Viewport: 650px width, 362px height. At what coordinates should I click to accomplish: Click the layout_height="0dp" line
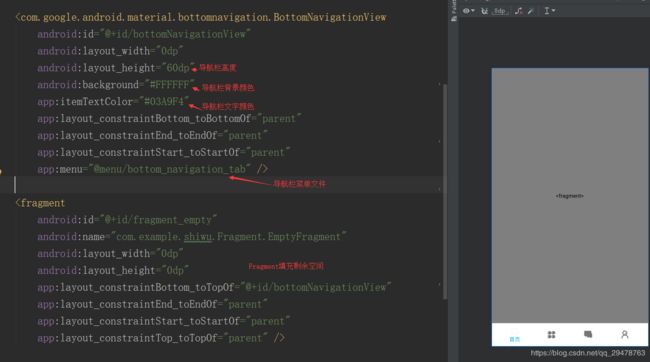[x=113, y=270]
